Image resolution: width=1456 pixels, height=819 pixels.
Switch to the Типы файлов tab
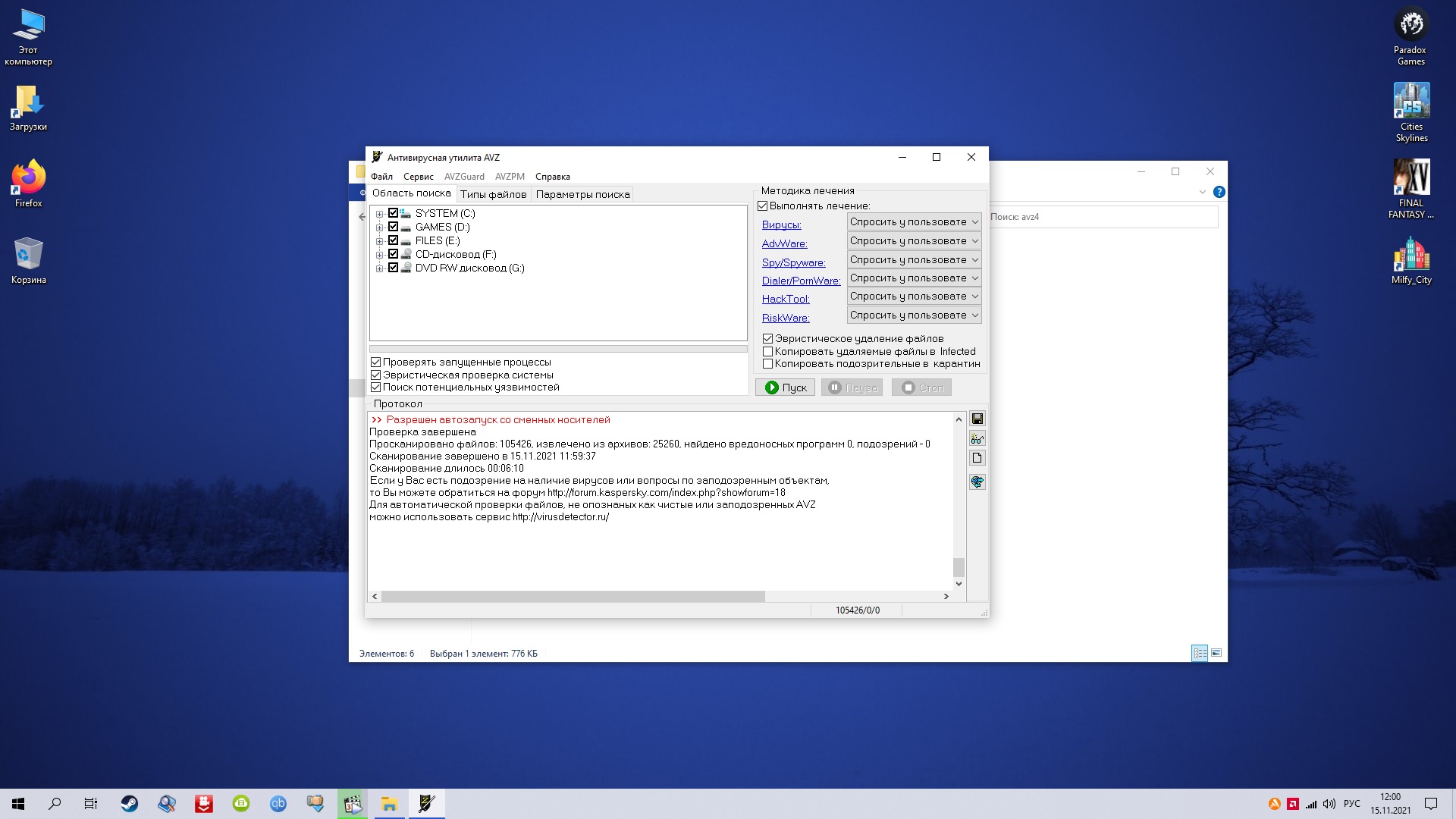pyautogui.click(x=493, y=194)
